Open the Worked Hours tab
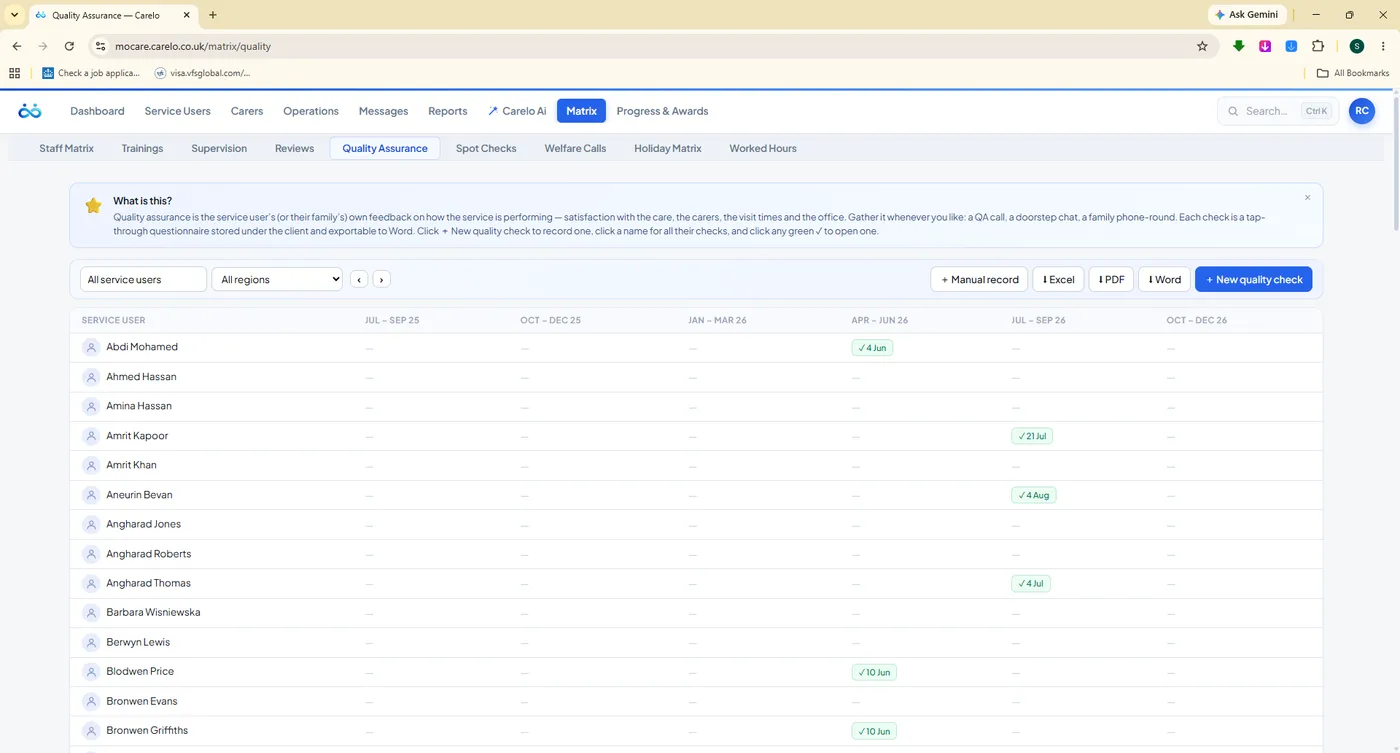 763,149
